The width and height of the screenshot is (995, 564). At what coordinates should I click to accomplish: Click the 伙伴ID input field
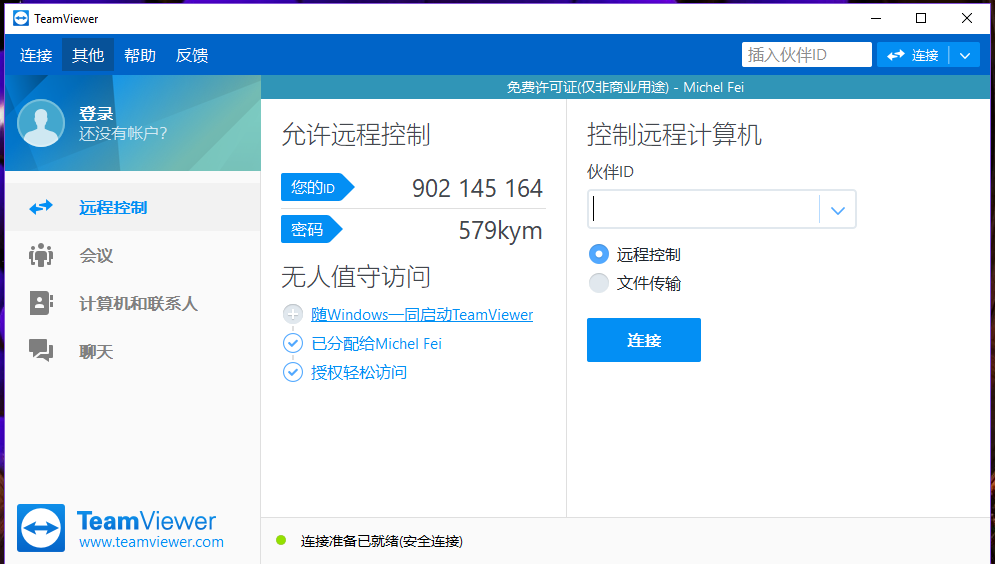point(703,209)
